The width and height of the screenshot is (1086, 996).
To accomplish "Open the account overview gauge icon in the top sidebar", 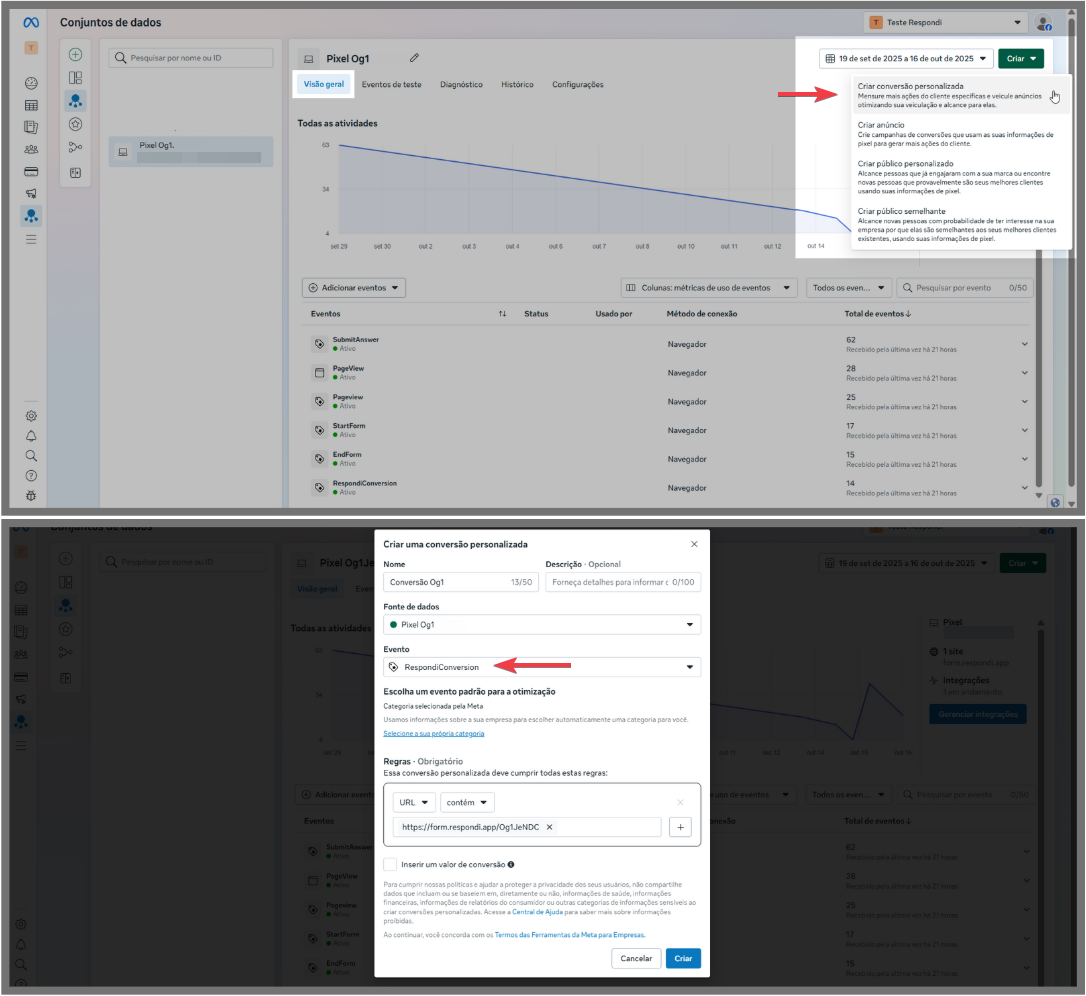I will tap(31, 83).
